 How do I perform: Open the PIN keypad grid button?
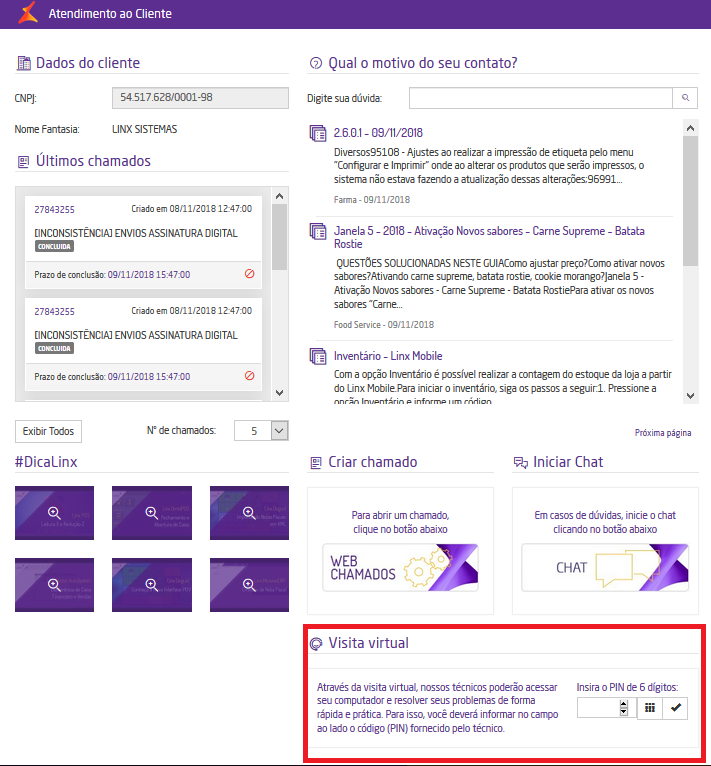(649, 708)
